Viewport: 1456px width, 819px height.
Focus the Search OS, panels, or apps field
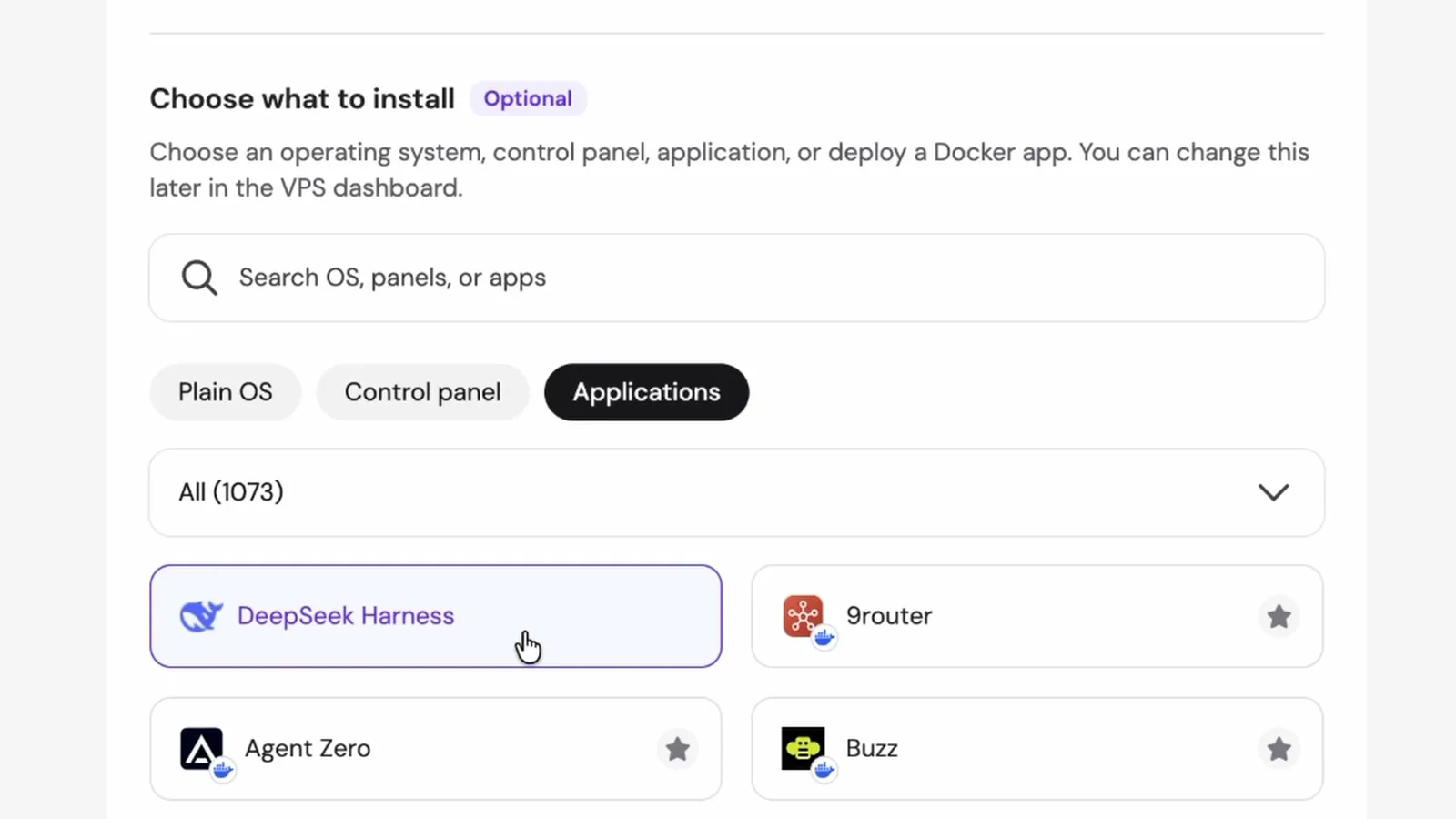click(736, 278)
